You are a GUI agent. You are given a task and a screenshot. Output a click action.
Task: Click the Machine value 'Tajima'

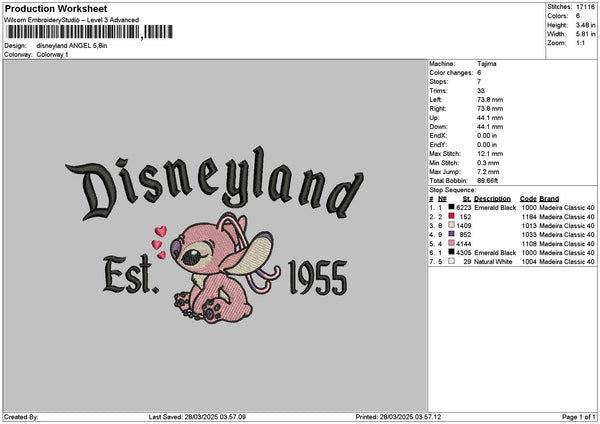pos(487,64)
